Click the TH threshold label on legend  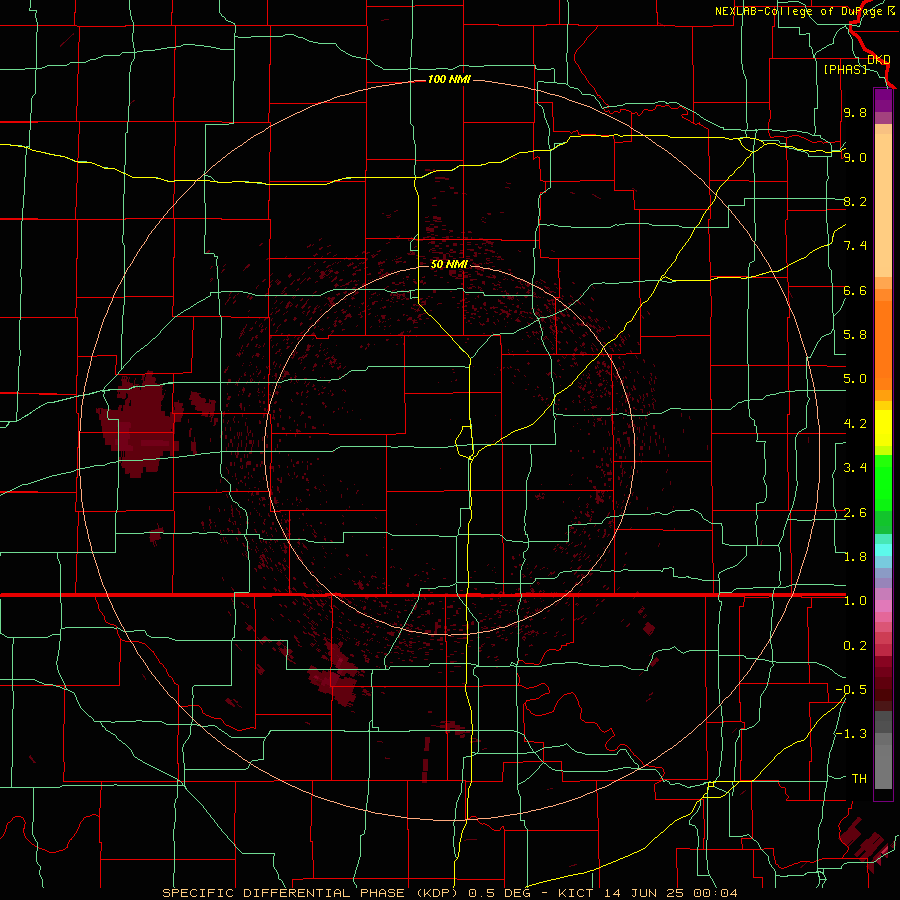tap(859, 779)
